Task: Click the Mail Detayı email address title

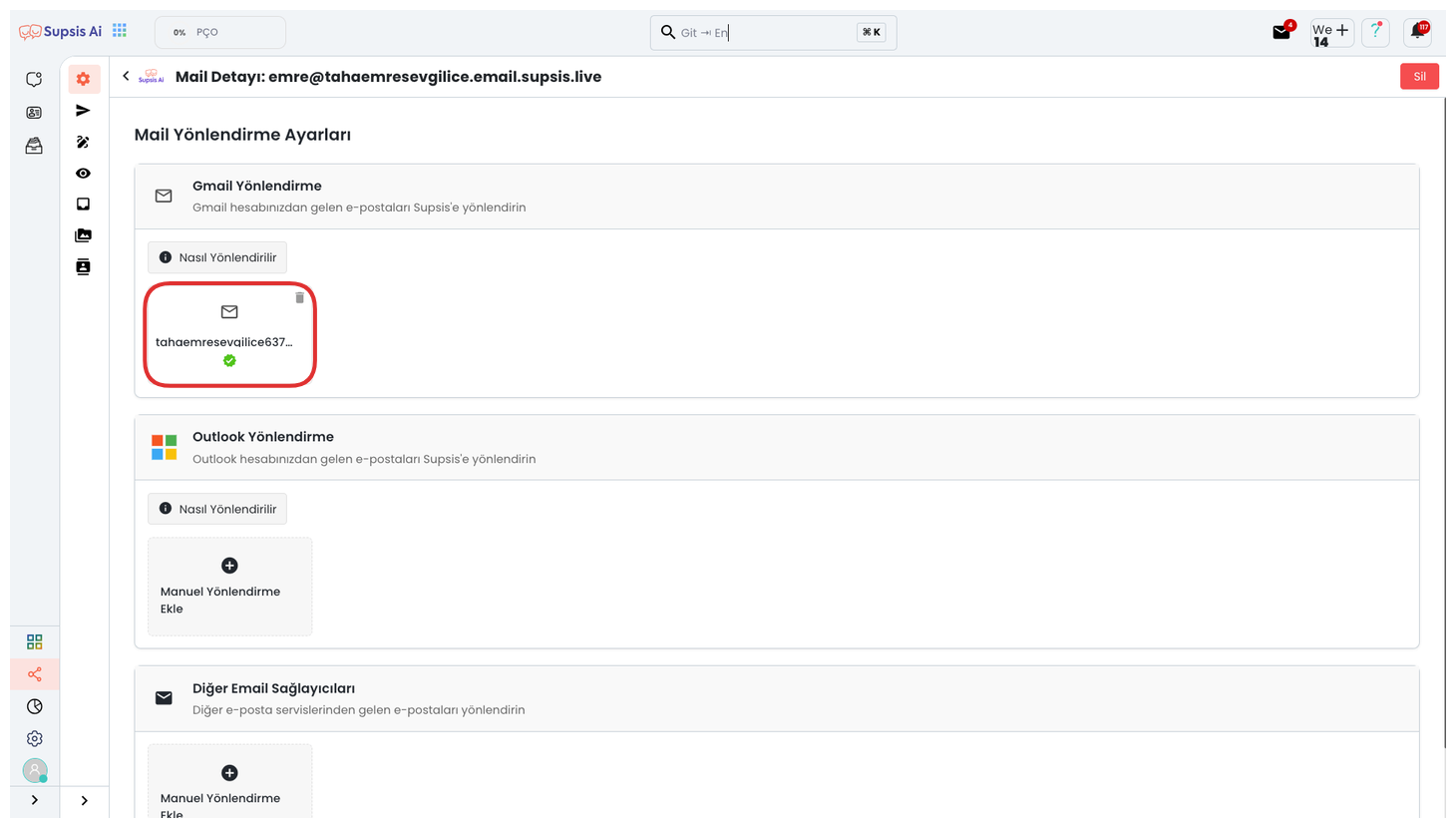Action: pos(388,77)
